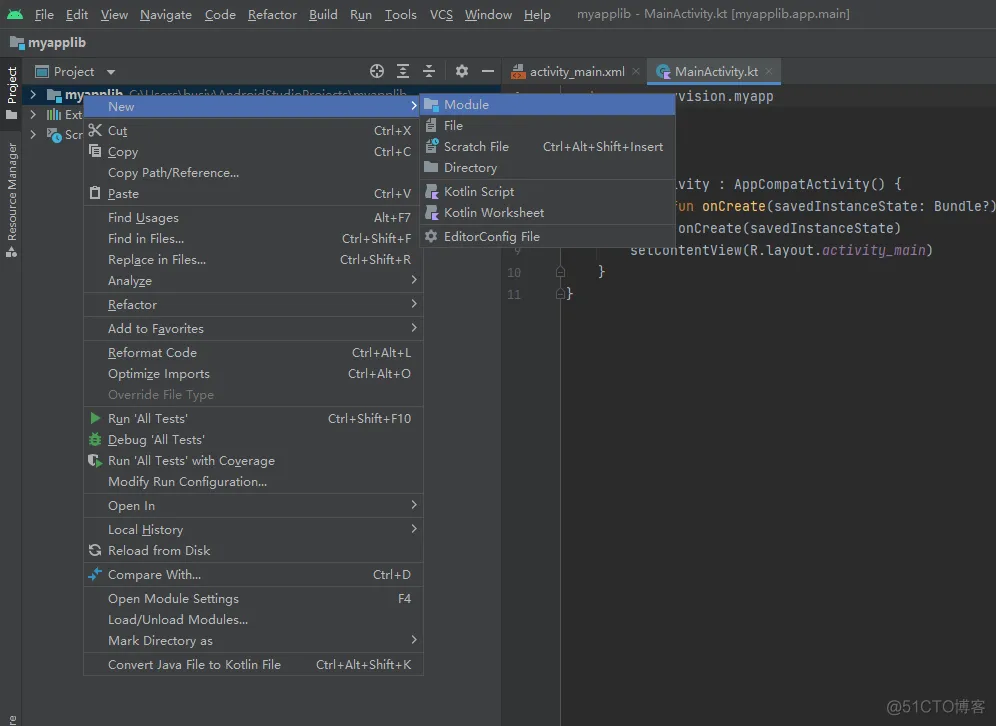This screenshot has height=726, width=996.
Task: Click the Module folder icon in submenu
Action: (431, 104)
